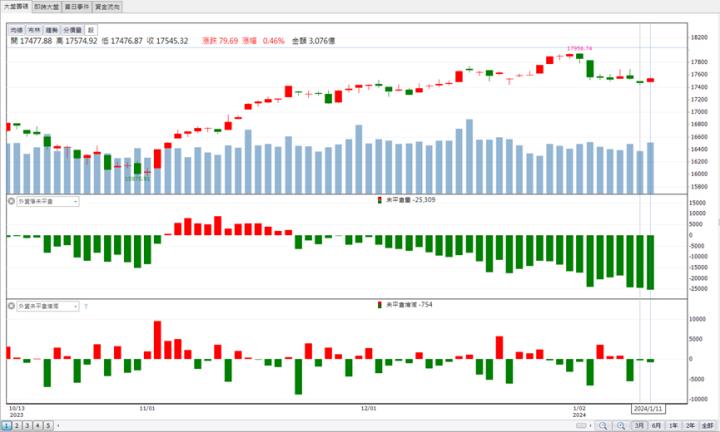The image size is (720, 432).
Task: Open the 外資未平倉 indicator dropdown in middle panel
Action: (48, 202)
